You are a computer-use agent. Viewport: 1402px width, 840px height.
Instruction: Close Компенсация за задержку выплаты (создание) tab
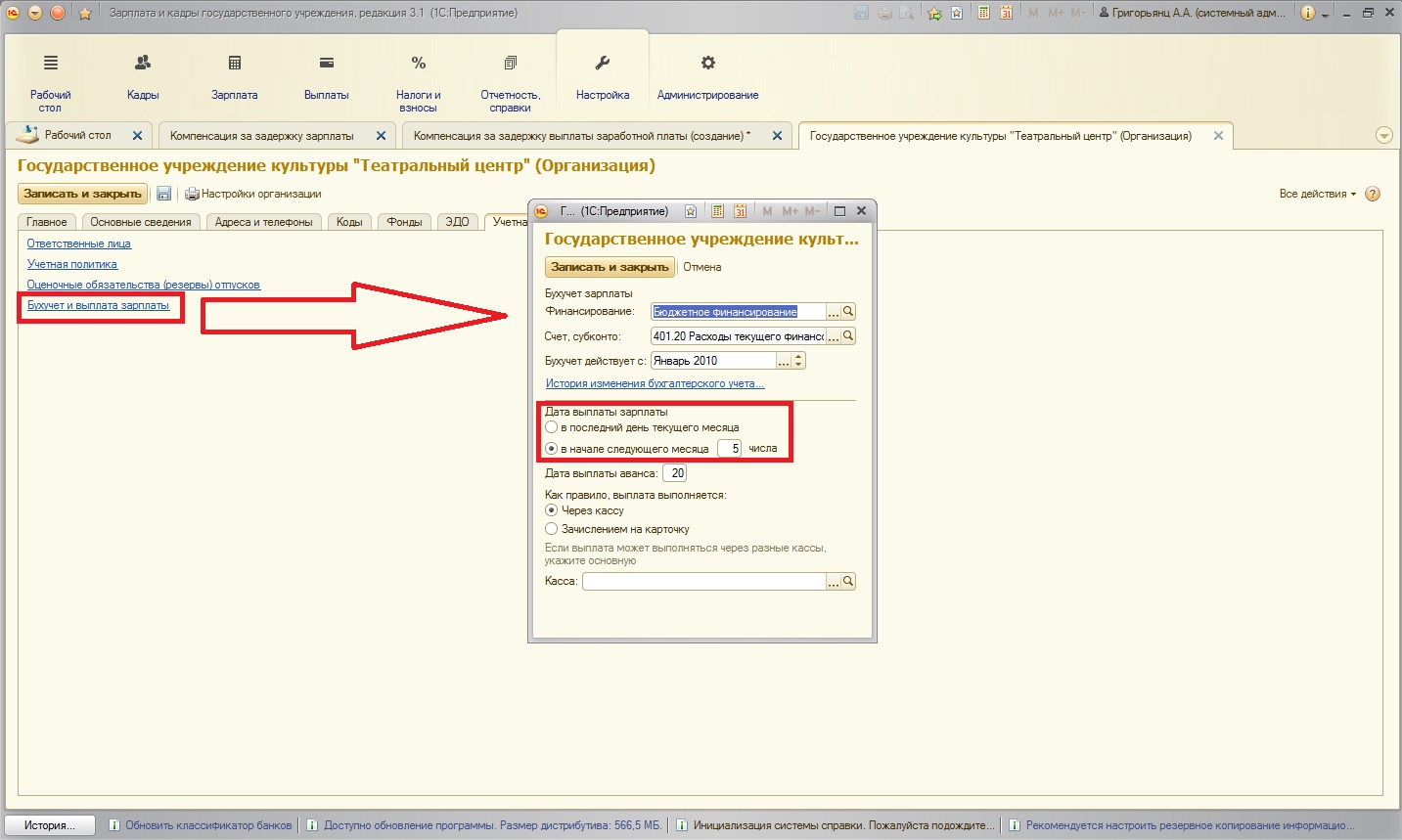tap(777, 136)
